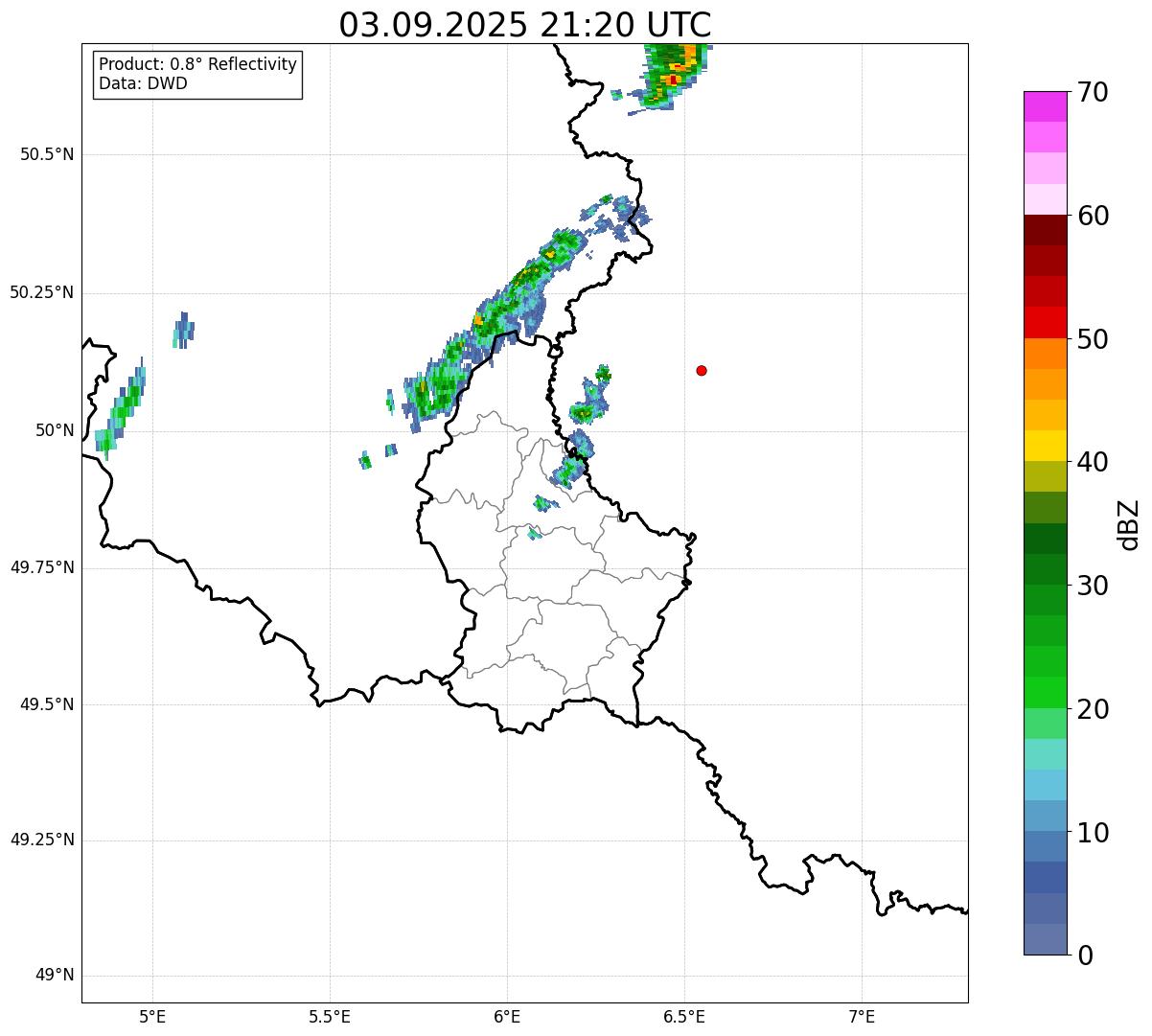This screenshot has height=1036, width=1152.
Task: Click the dBZ colorbar axis label
Action: point(1129,524)
